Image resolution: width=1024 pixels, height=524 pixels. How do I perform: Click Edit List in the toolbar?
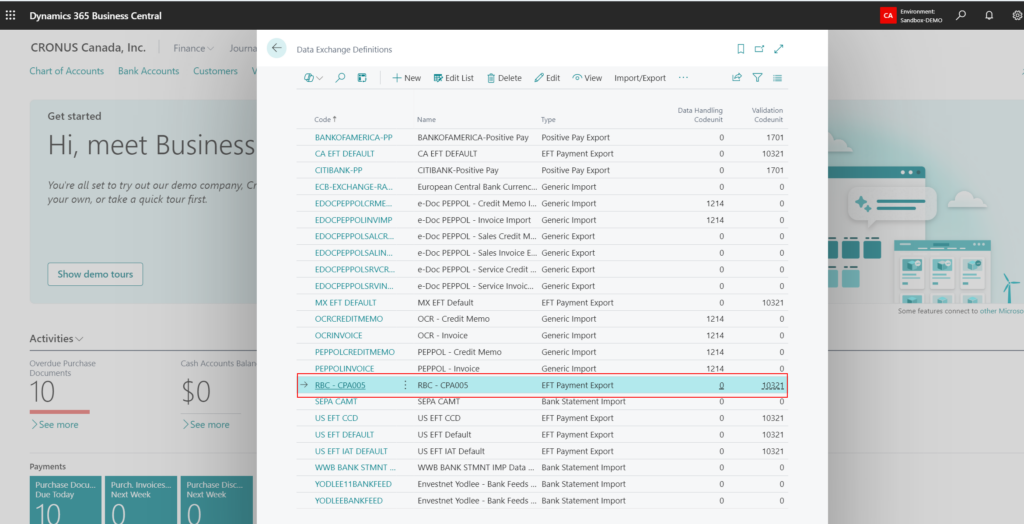[x=454, y=78]
